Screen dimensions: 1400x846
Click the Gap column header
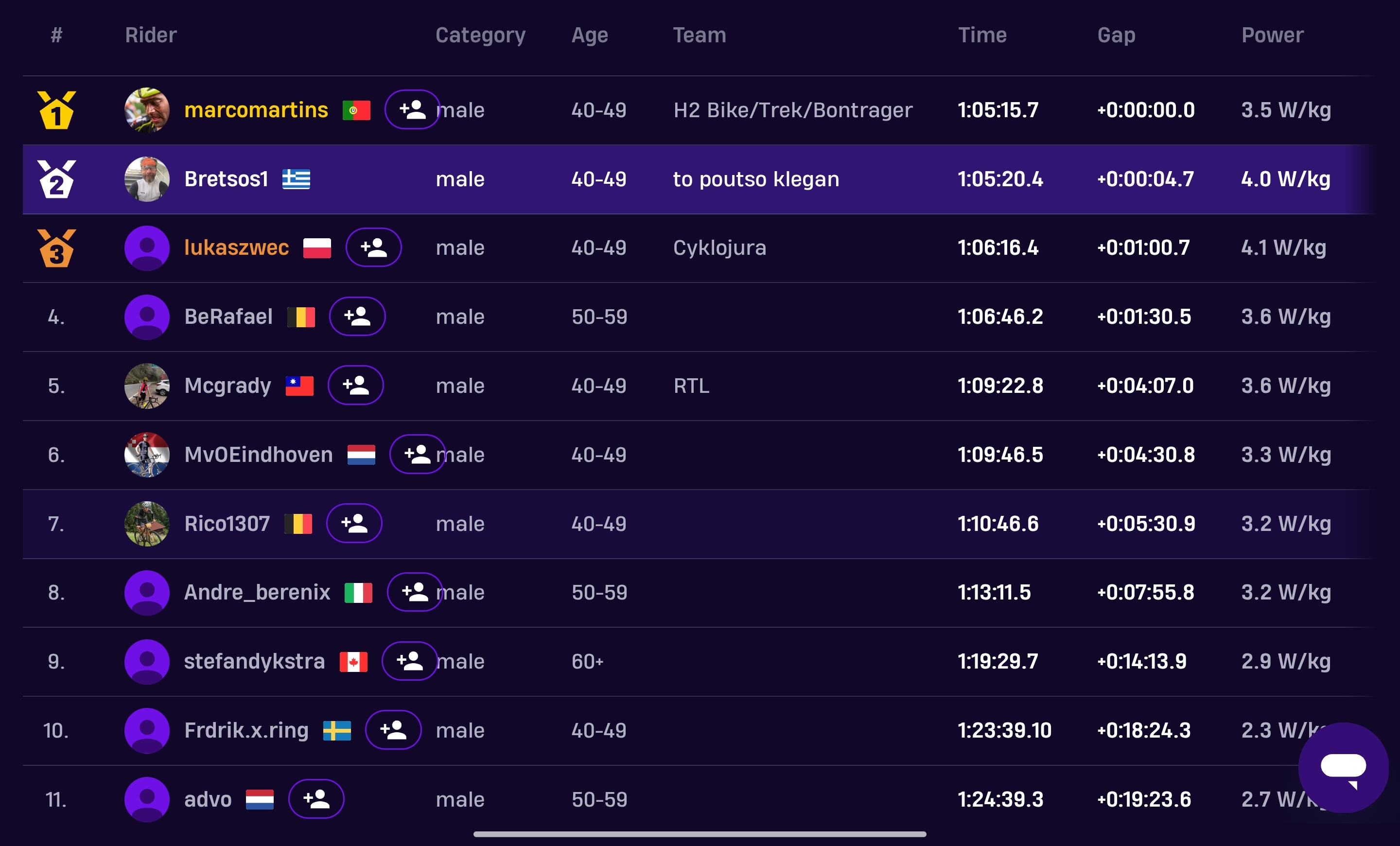1116,35
